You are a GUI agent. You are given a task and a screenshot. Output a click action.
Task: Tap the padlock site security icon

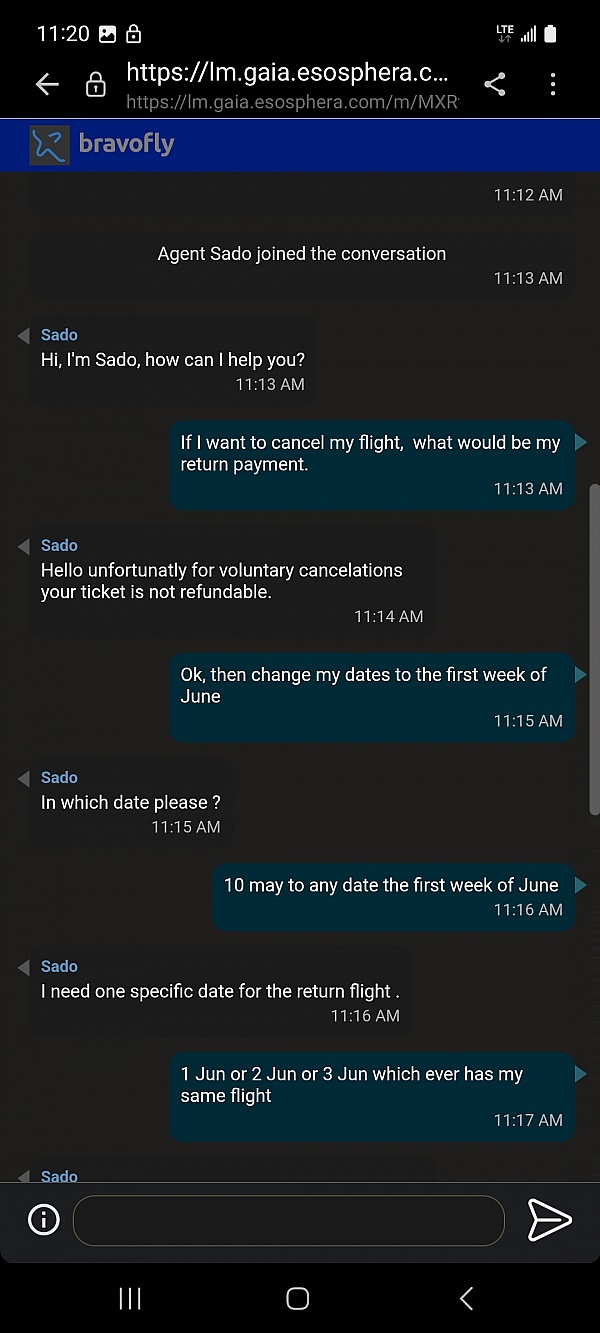96,85
